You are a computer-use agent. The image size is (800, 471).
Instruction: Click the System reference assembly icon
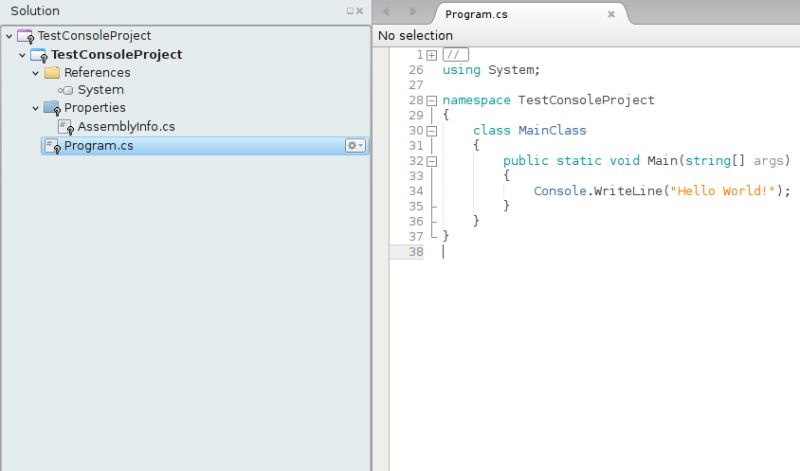[65, 90]
